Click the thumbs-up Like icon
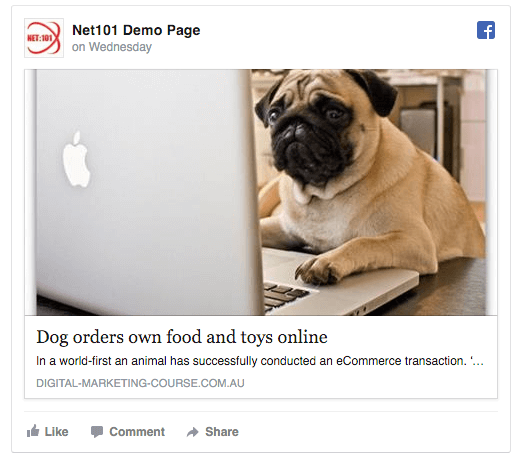Image resolution: width=517 pixels, height=461 pixels. pos(33,431)
